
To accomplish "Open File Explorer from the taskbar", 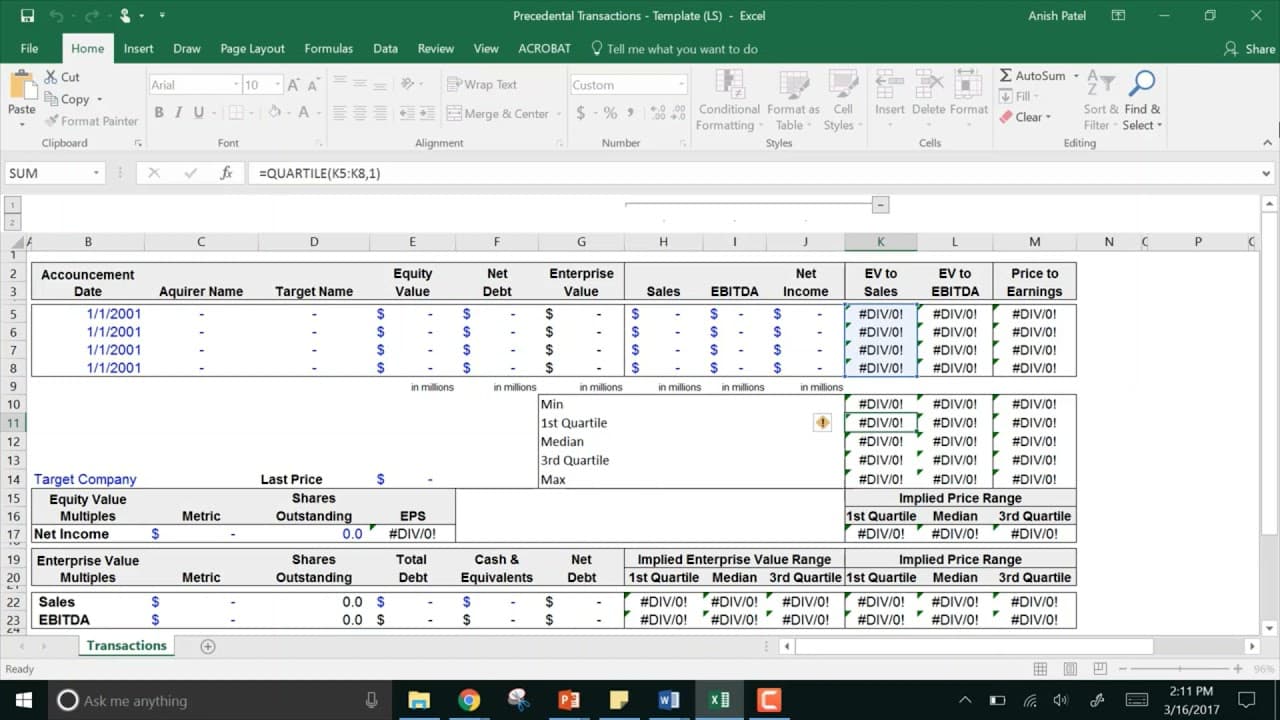I will (x=418, y=700).
